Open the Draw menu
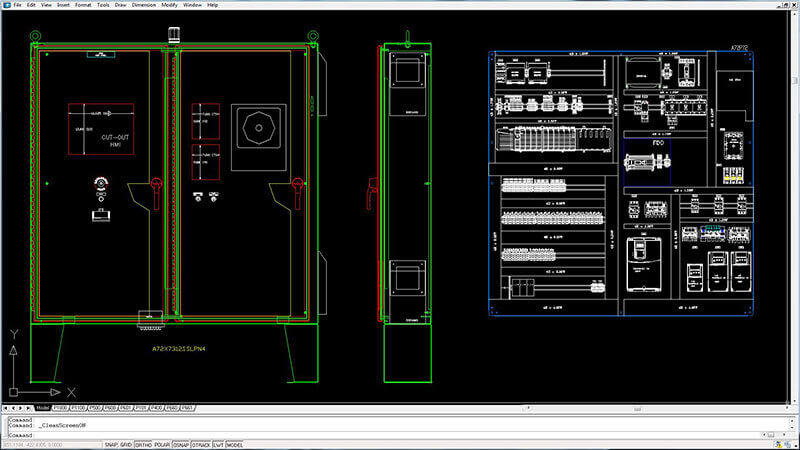Screen dimensions: 800x450 coord(120,5)
